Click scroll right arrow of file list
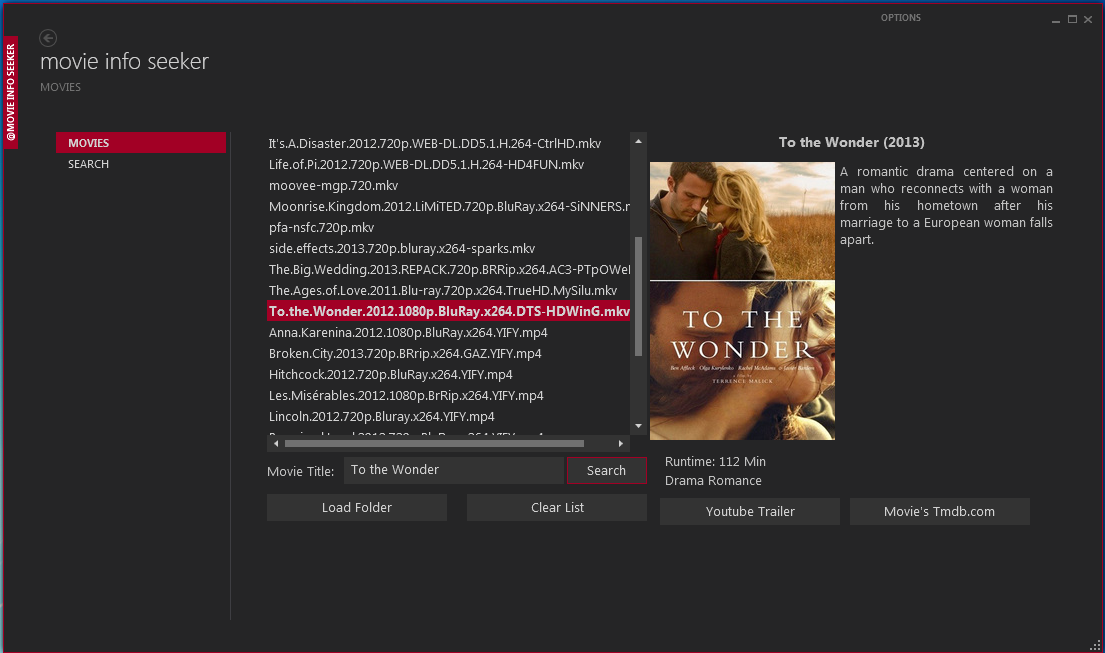This screenshot has width=1105, height=653. (x=621, y=444)
